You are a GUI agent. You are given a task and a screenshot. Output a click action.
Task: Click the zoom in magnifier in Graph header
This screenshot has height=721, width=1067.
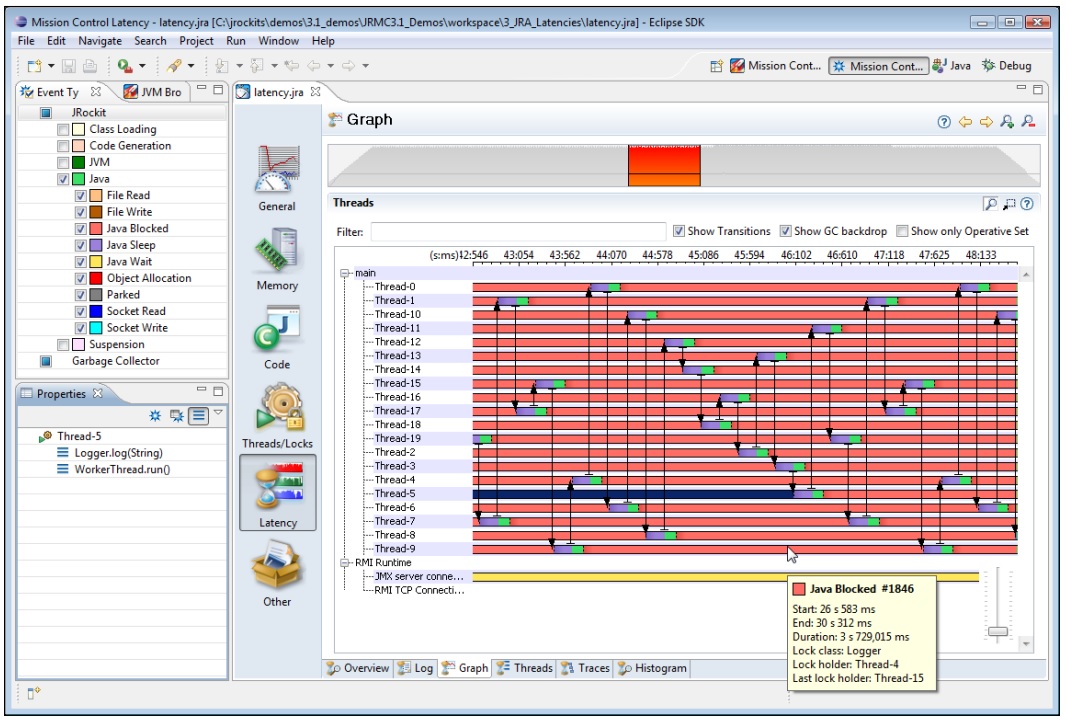click(x=1006, y=122)
